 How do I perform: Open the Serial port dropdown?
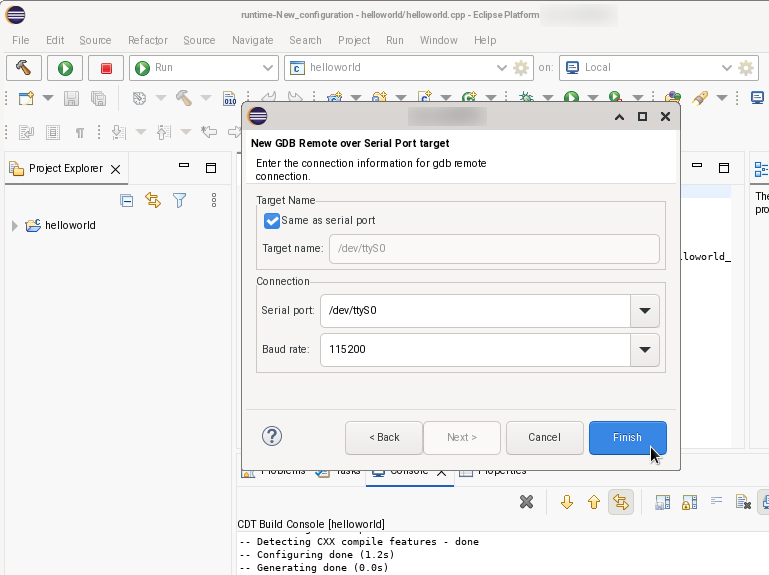click(645, 311)
